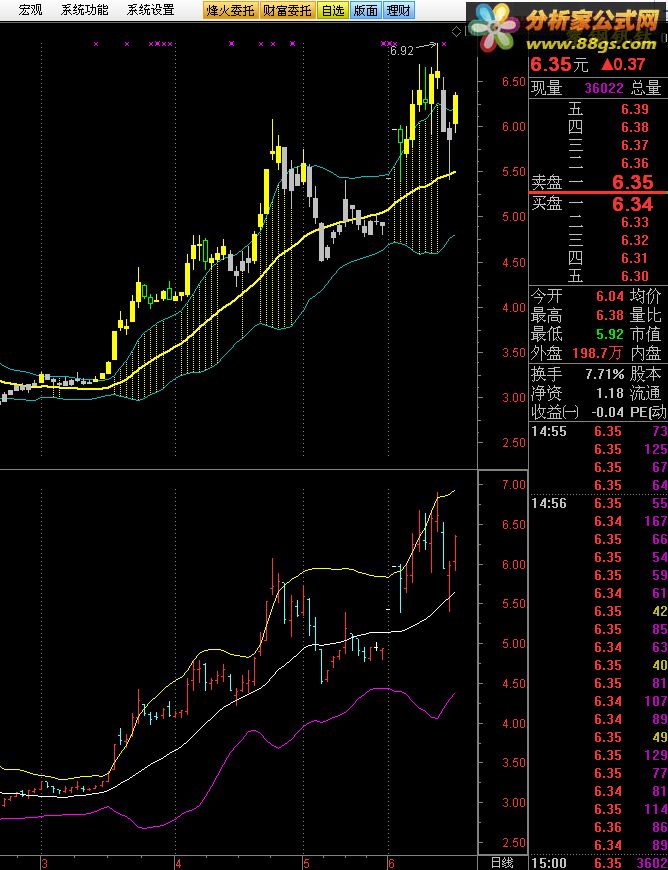Click month marker 4 on time axis
The width and height of the screenshot is (668, 870).
coord(178,864)
